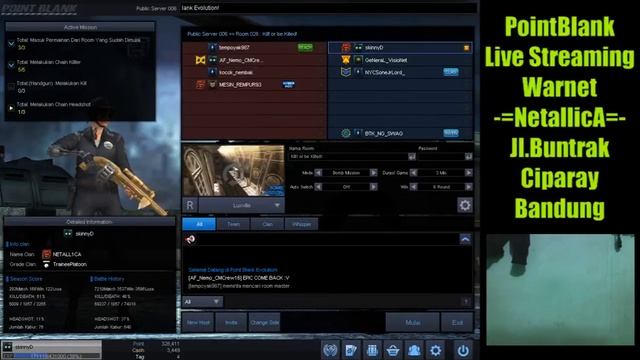Click the Exit room button
This screenshot has height=360, width=640.
pyautogui.click(x=457, y=322)
